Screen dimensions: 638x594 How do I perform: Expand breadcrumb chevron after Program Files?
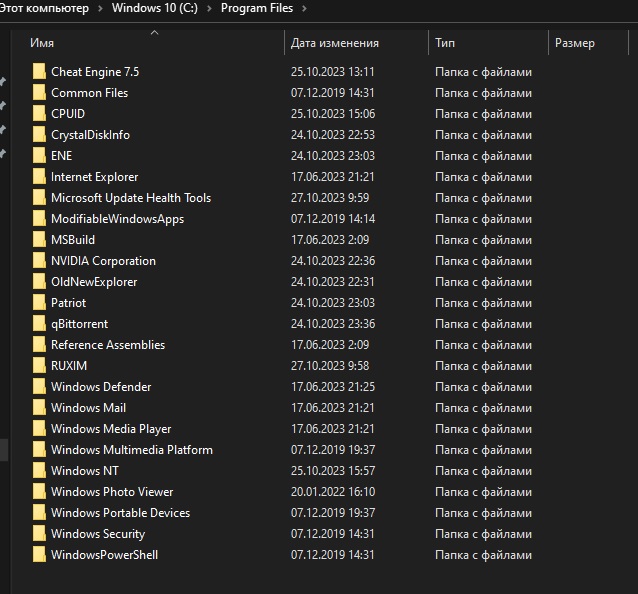tap(304, 8)
